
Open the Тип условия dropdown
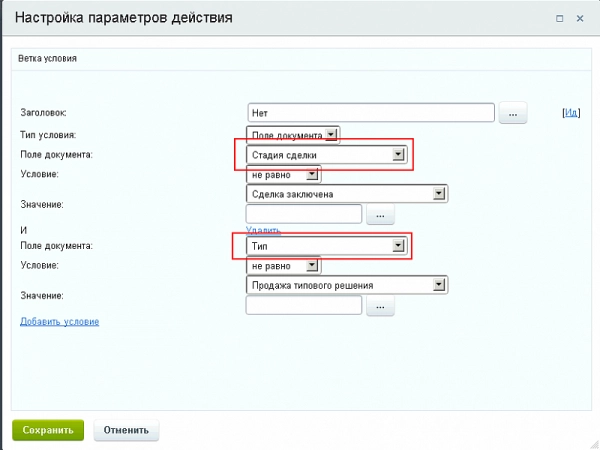click(x=294, y=135)
